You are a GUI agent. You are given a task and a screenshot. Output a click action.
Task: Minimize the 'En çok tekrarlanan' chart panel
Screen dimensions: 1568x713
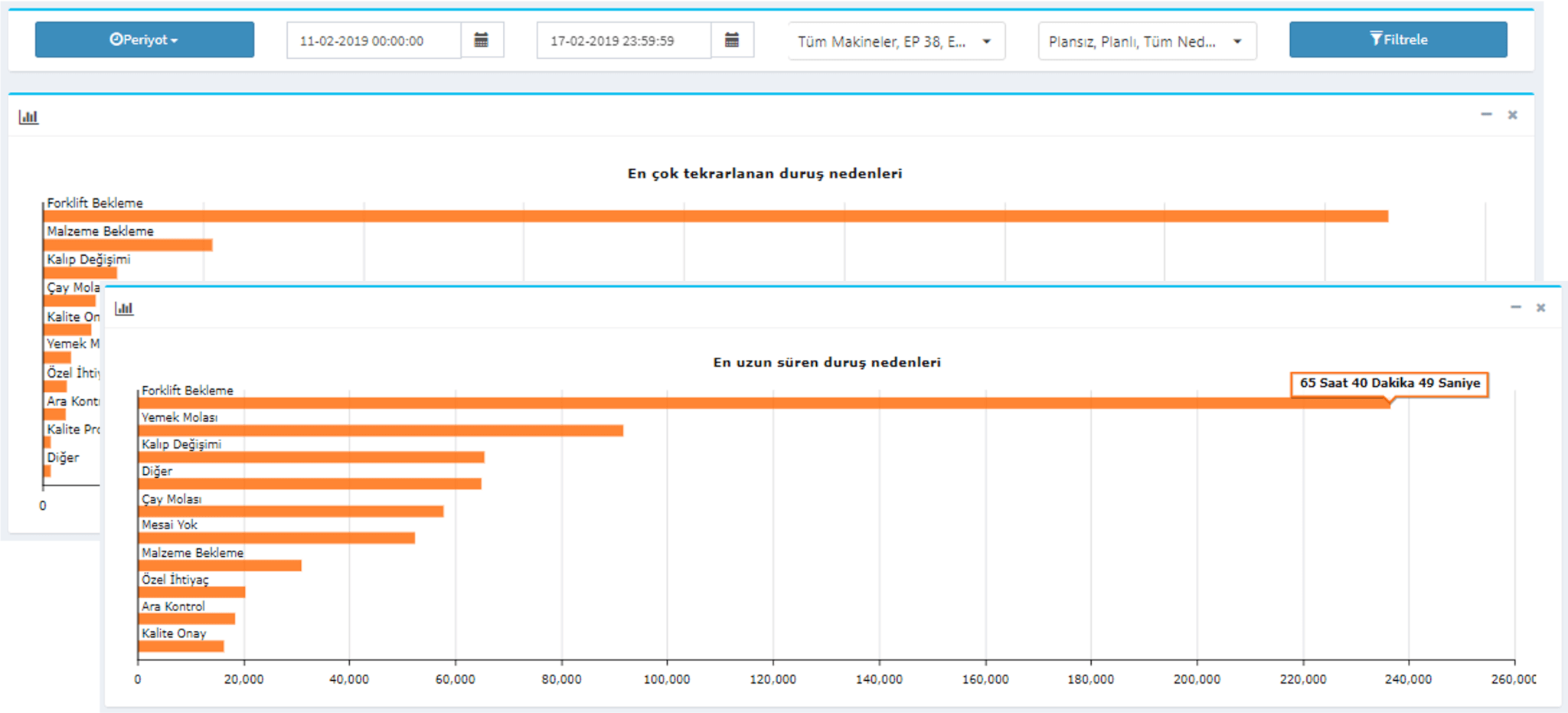coord(1486,114)
